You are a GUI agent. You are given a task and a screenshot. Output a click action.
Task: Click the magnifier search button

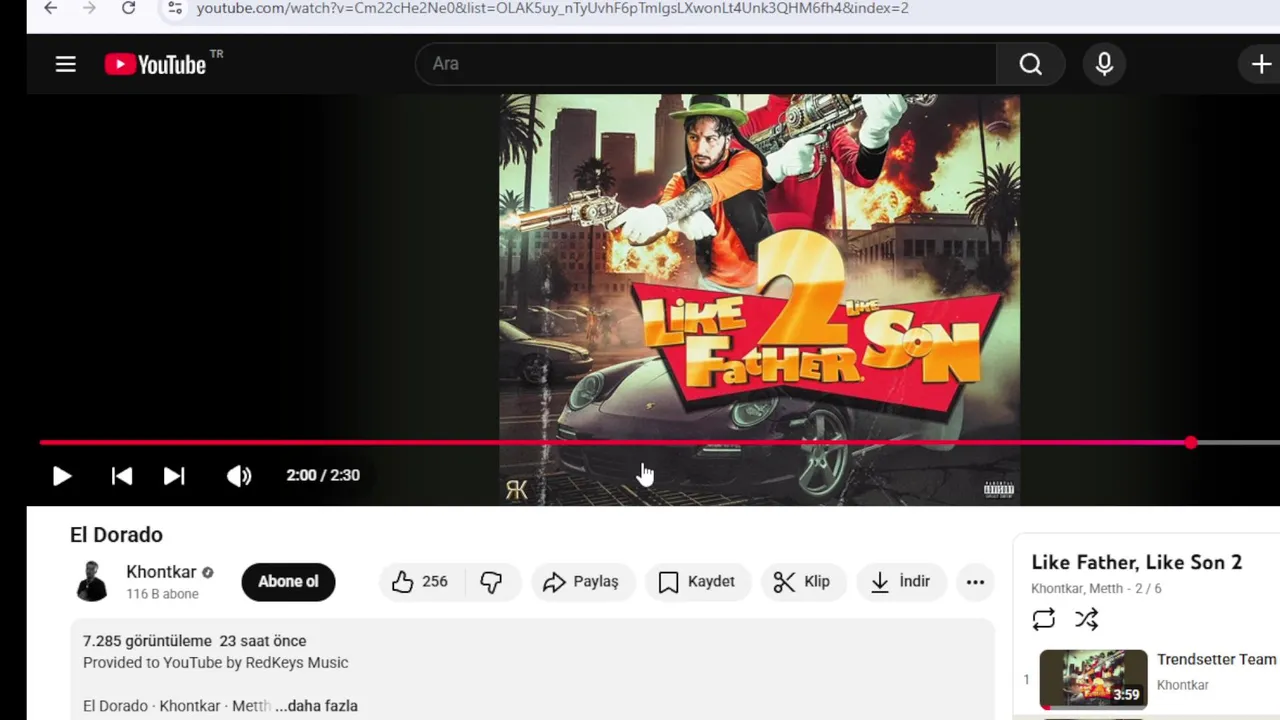pos(1031,64)
